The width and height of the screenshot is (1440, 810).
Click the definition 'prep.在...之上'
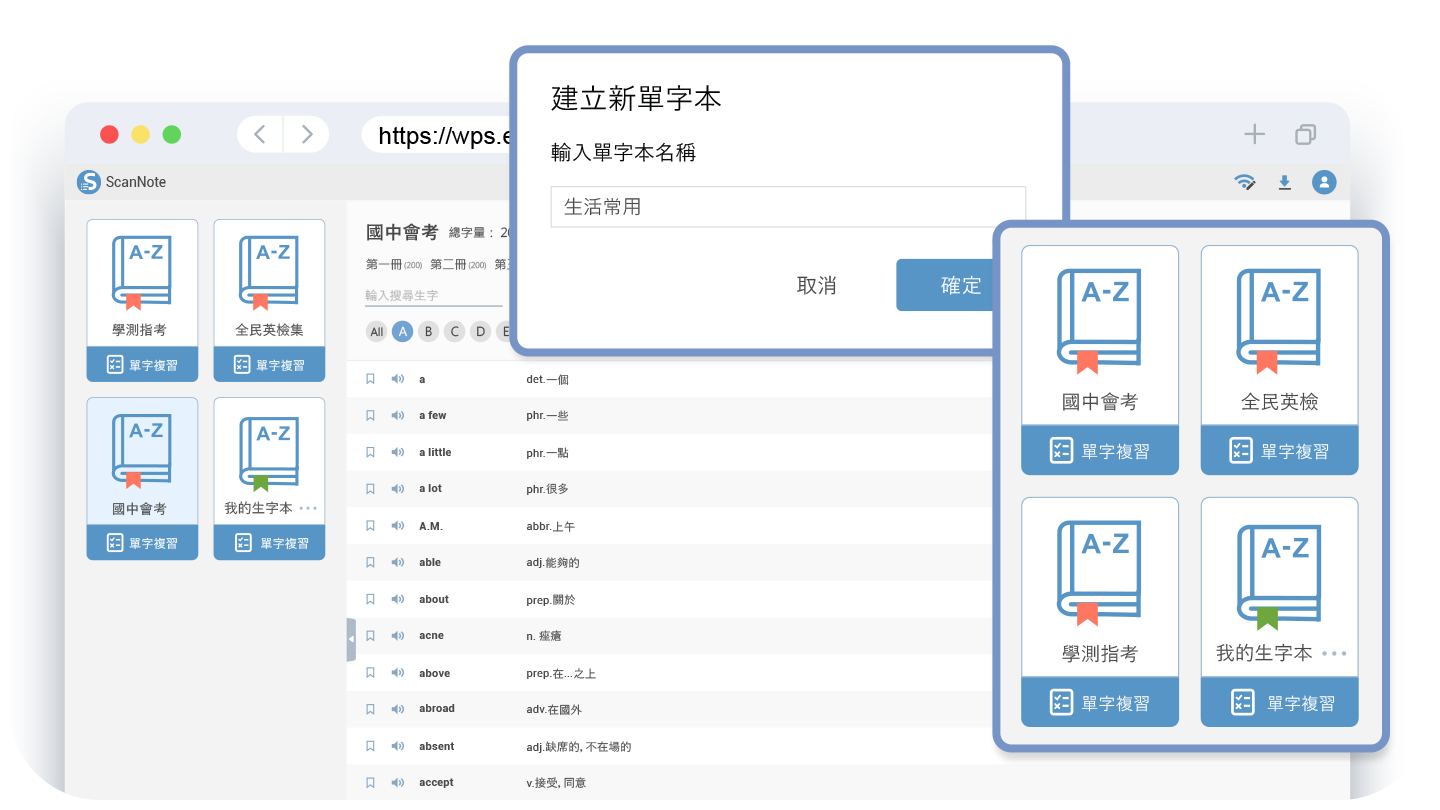561,674
